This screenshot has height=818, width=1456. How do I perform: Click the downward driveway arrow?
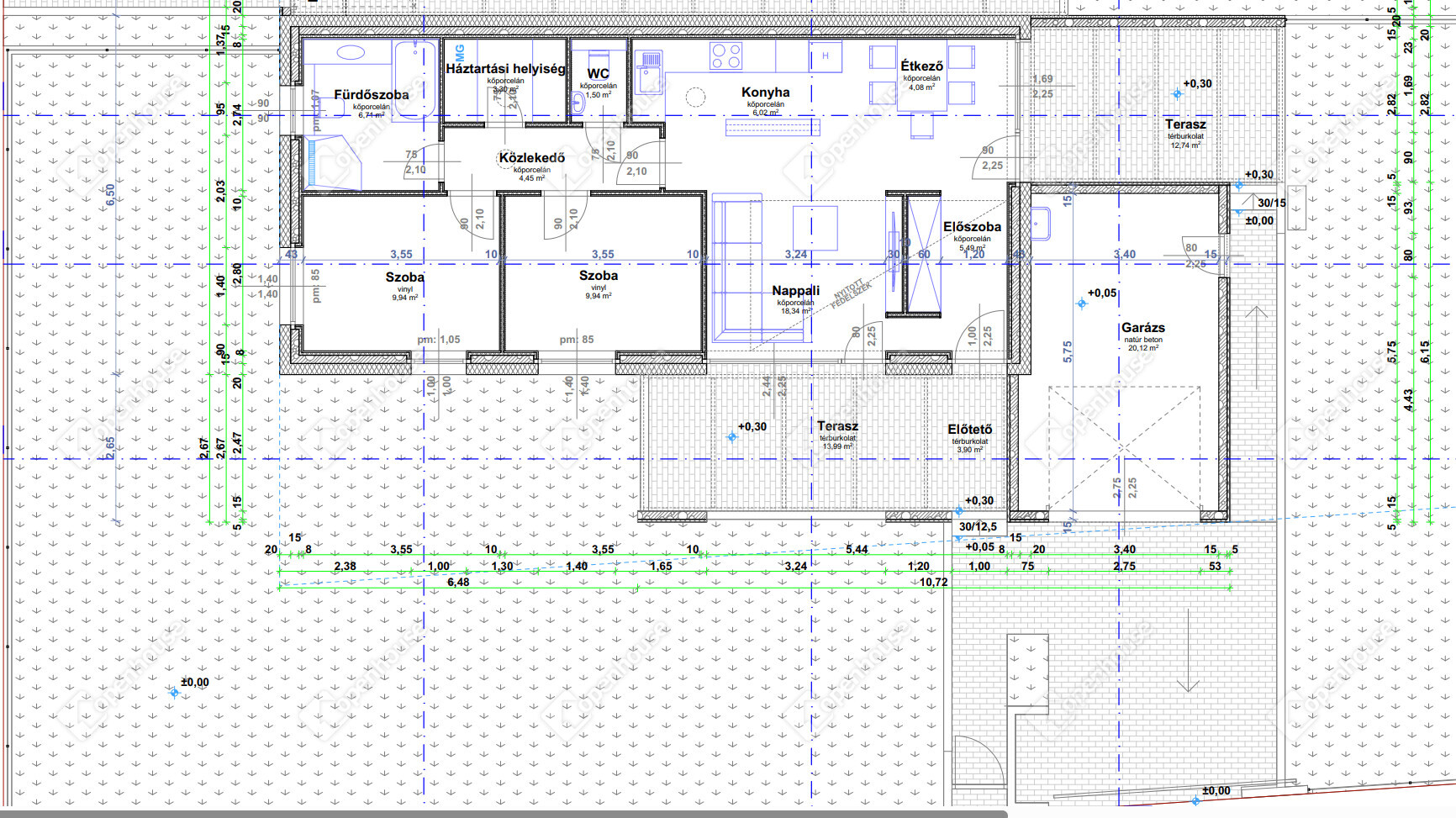(1187, 652)
